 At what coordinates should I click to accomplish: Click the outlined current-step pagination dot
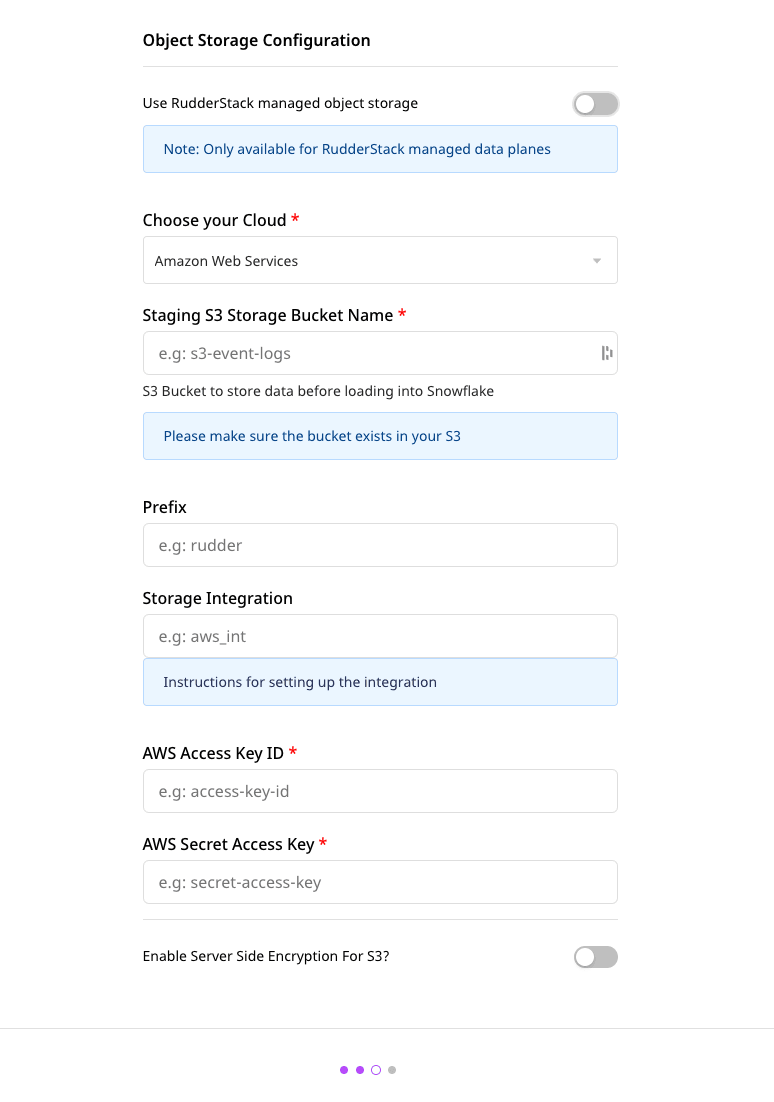(x=375, y=1069)
